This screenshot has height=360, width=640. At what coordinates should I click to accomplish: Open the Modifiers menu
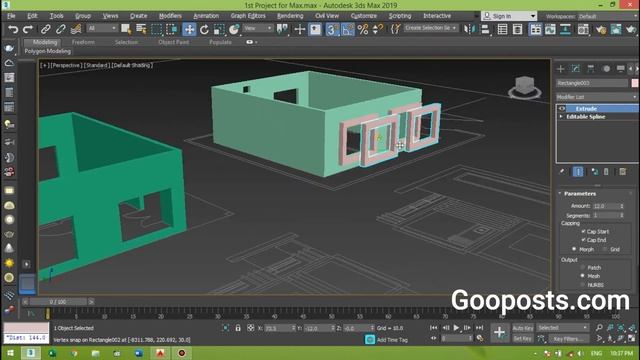click(170, 16)
